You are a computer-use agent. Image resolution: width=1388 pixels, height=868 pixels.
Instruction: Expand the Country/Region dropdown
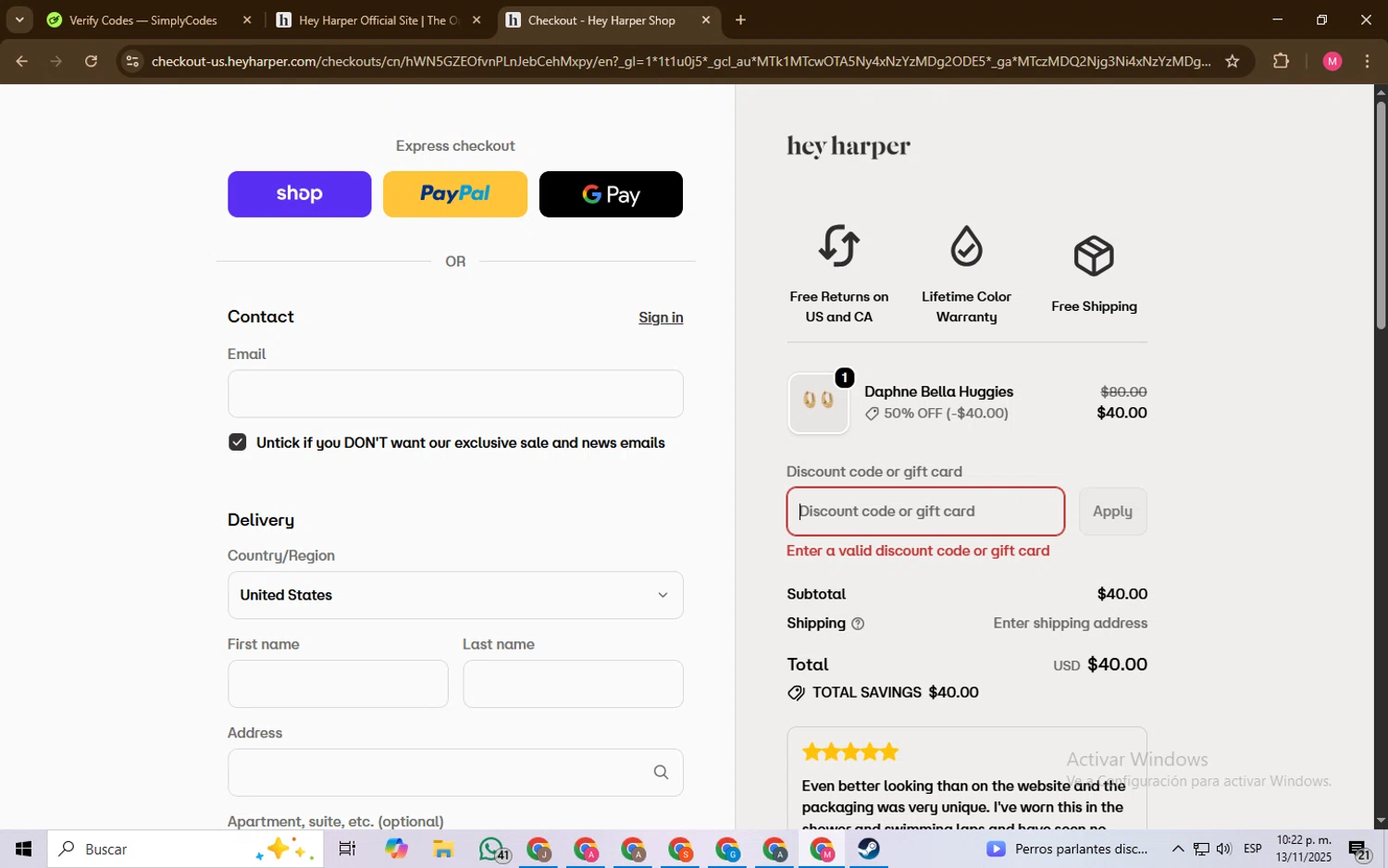coord(454,595)
